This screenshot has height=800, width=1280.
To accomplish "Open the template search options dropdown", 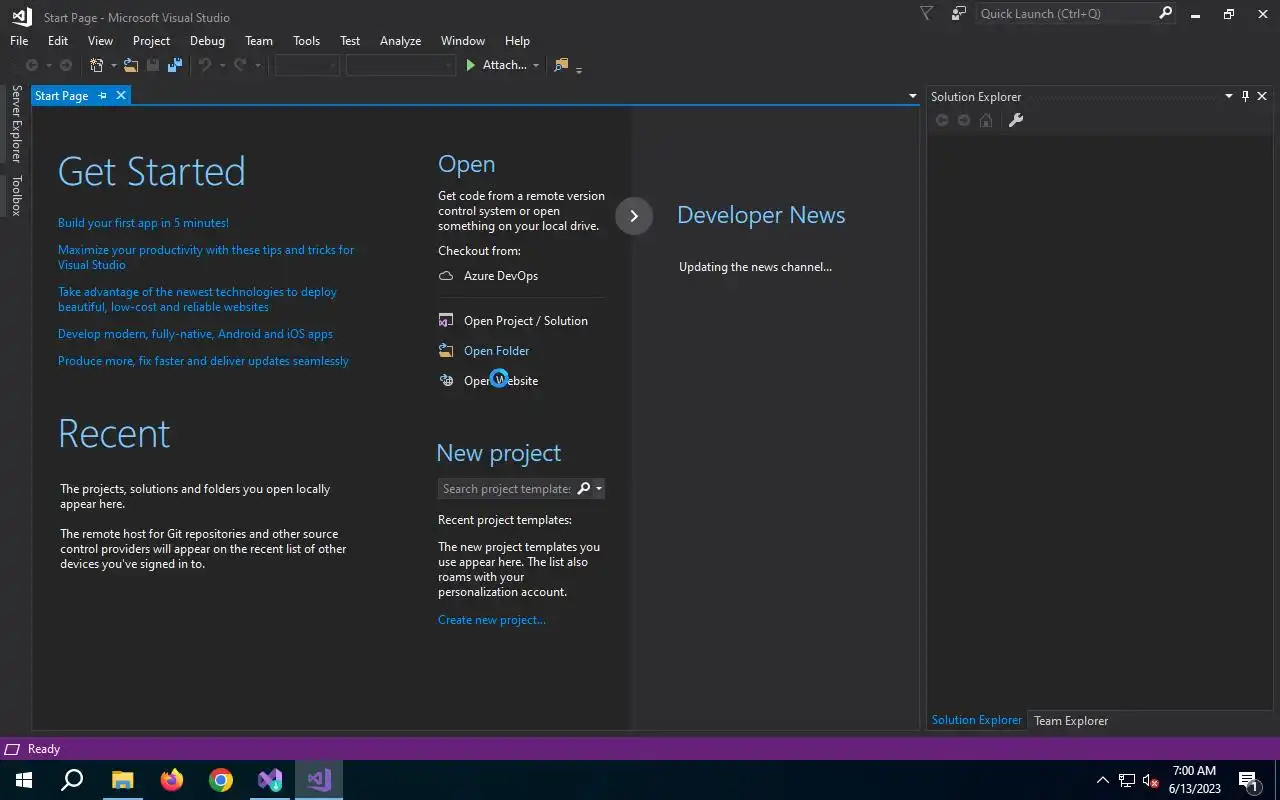I will coord(599,489).
